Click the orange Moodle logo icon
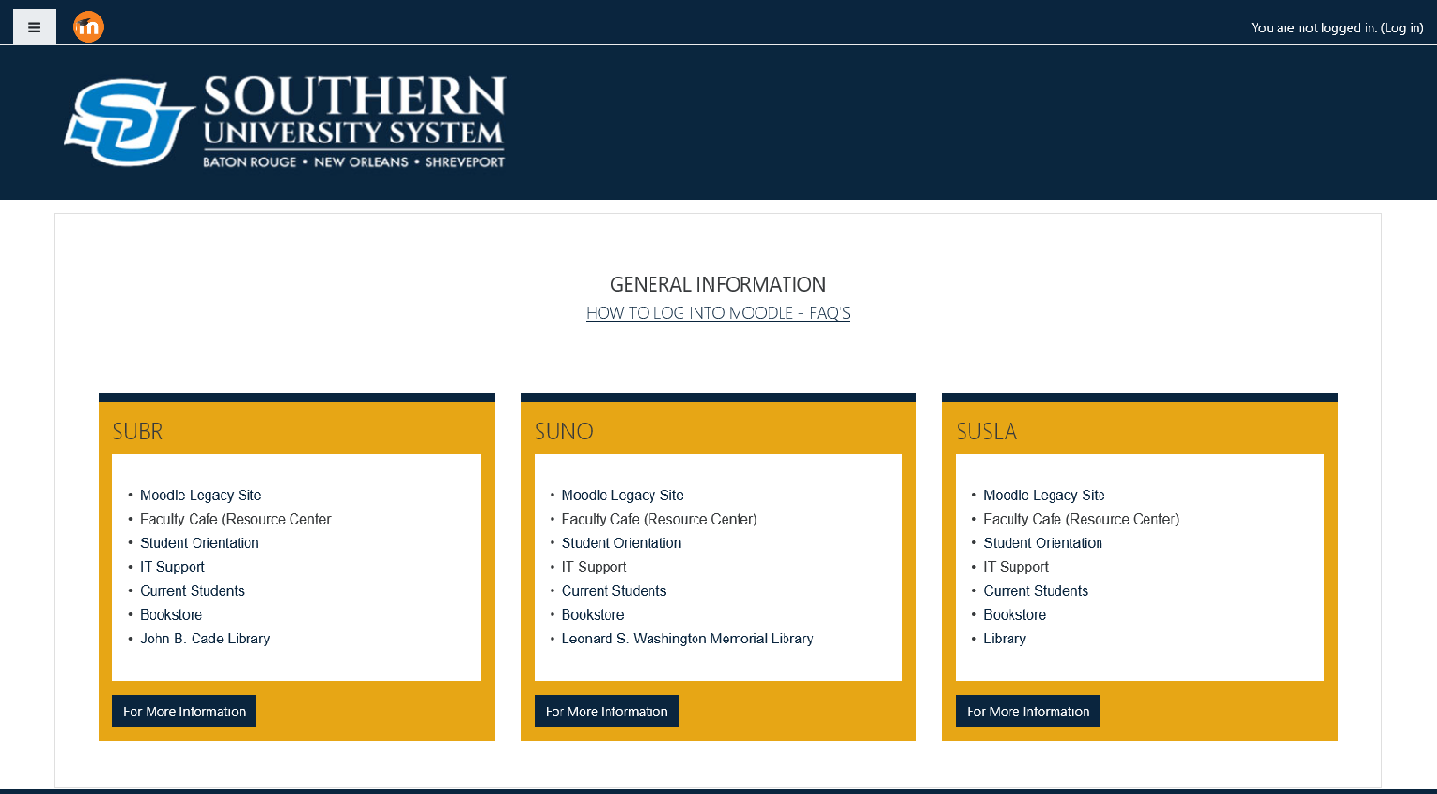 (x=88, y=27)
